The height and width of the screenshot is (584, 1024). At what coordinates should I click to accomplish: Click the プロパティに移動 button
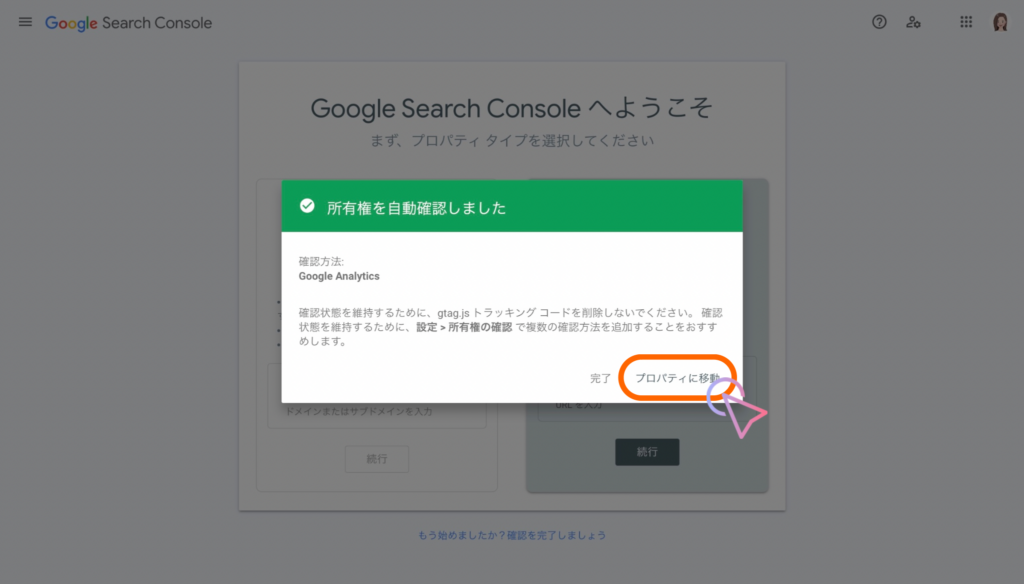tap(677, 378)
